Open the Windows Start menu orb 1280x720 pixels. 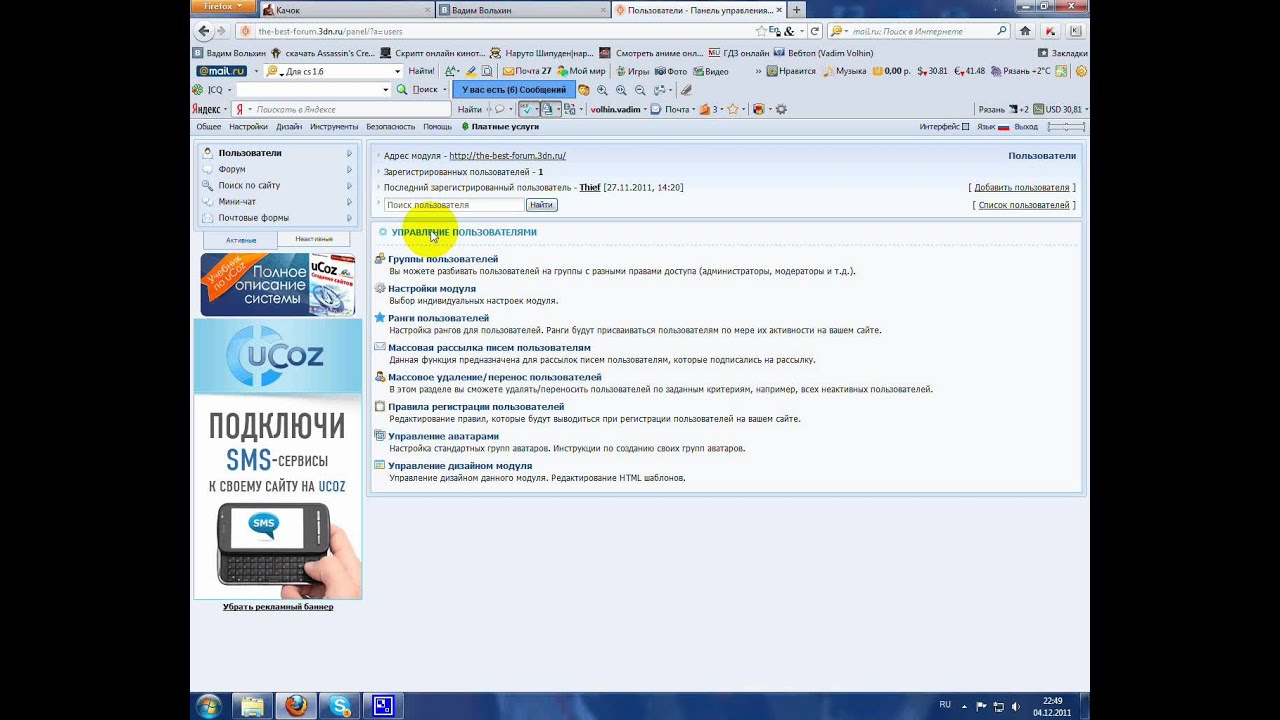pyautogui.click(x=209, y=705)
